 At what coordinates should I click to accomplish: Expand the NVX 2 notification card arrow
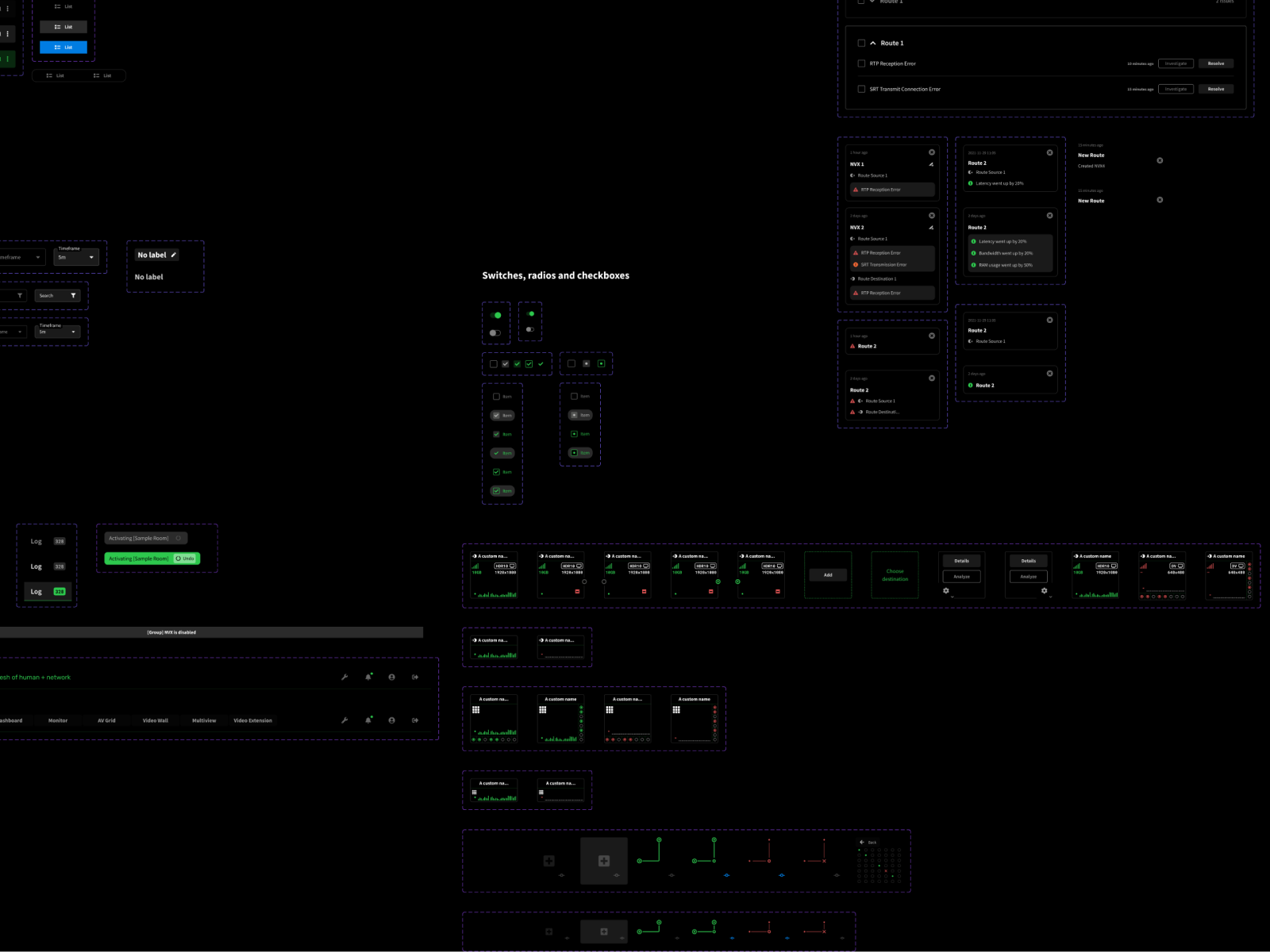point(931,228)
